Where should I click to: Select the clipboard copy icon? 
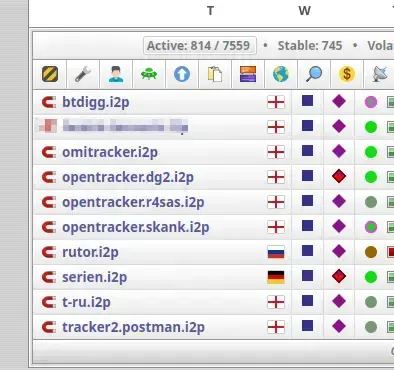coord(215,74)
